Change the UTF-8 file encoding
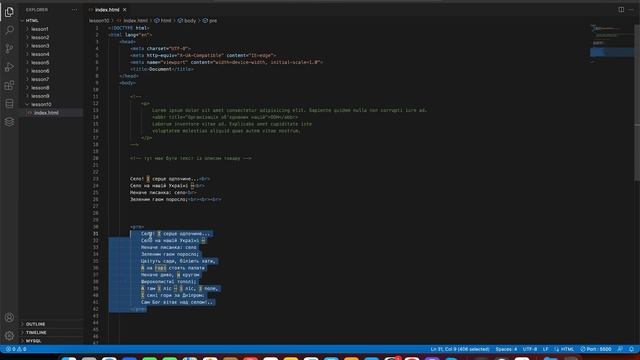The height and width of the screenshot is (360, 640). 530,349
